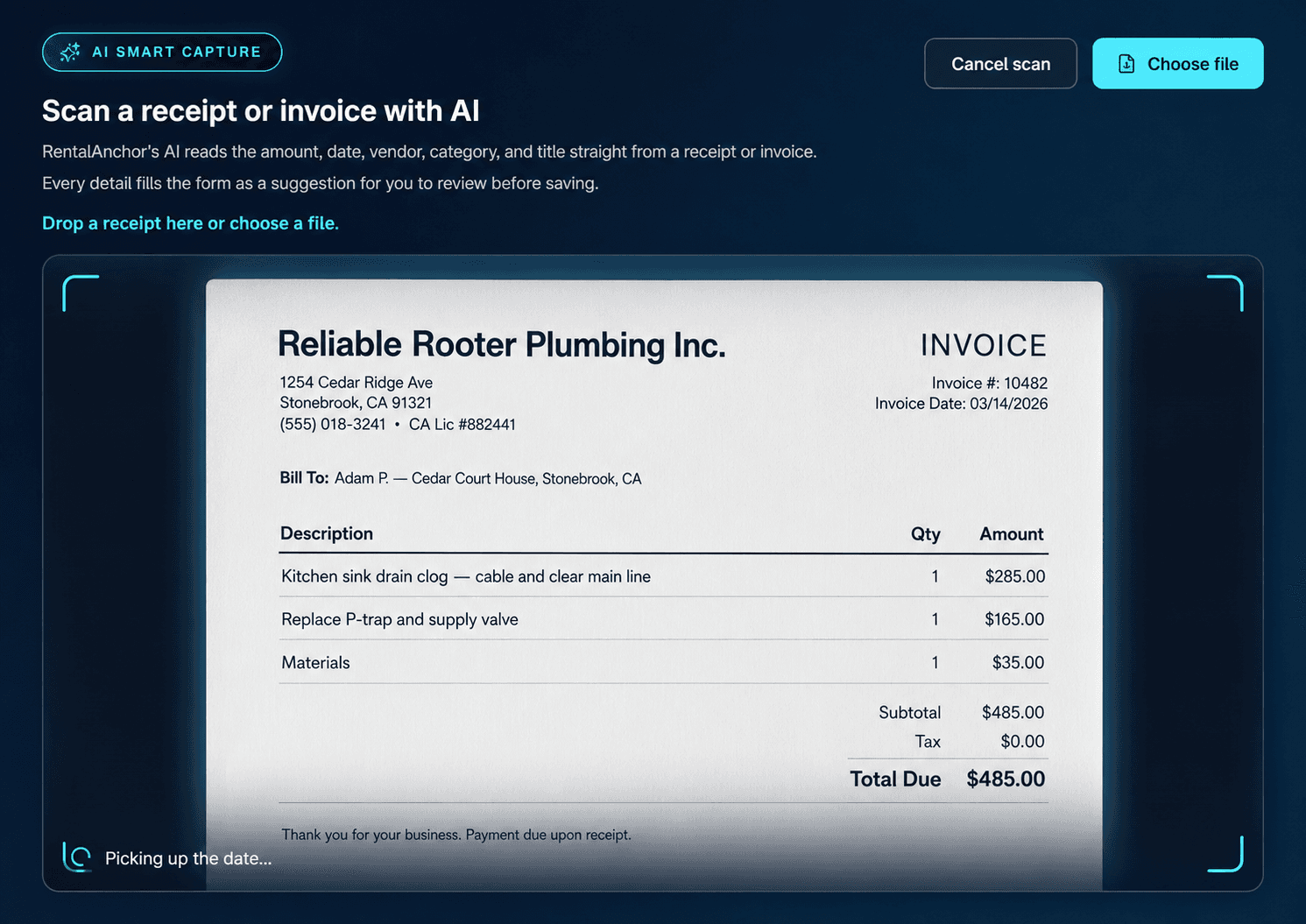Click the bold '$485.00' total due amount
This screenshot has height=924, width=1306.
(x=1006, y=779)
